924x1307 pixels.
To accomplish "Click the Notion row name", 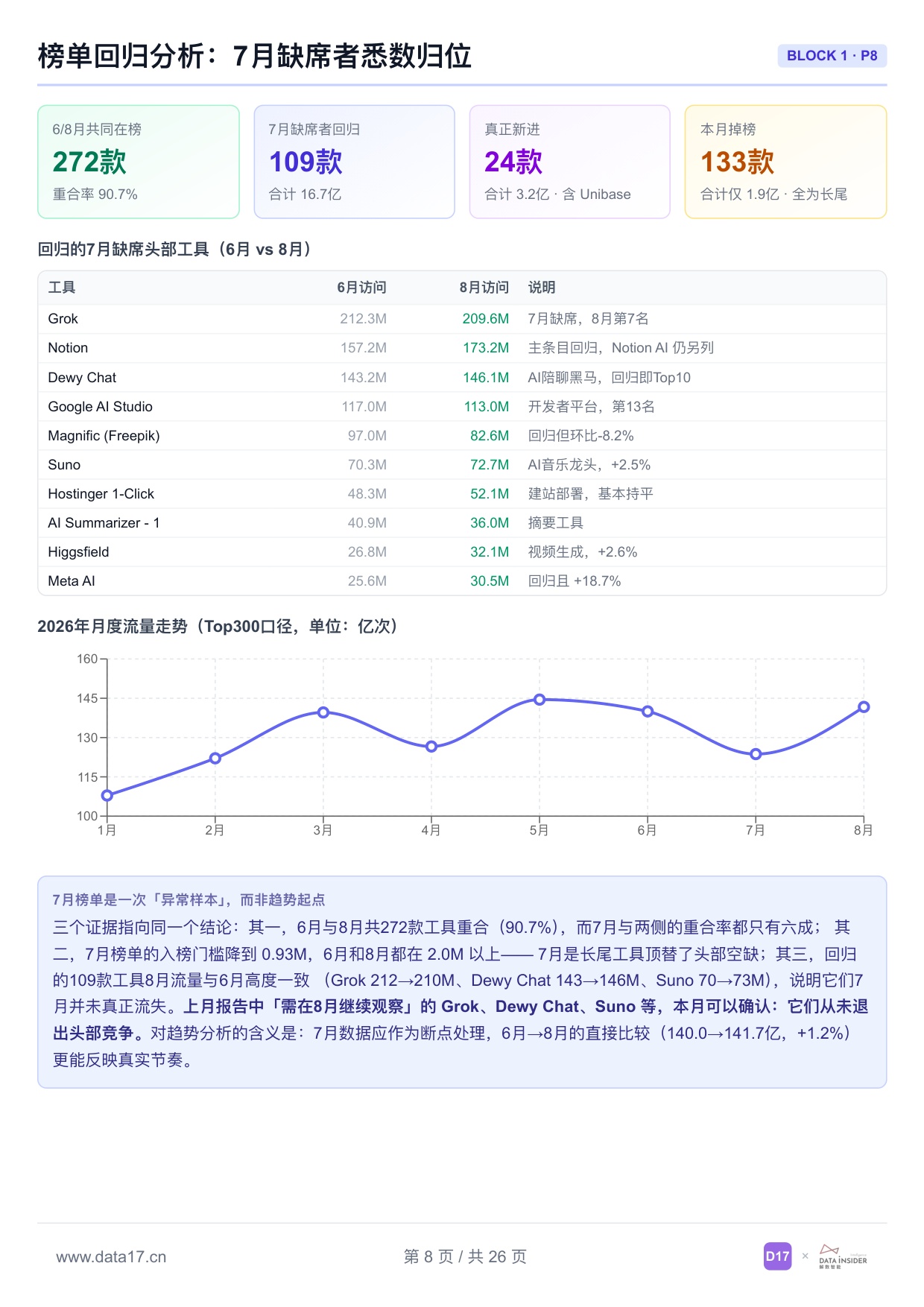I will pos(68,348).
